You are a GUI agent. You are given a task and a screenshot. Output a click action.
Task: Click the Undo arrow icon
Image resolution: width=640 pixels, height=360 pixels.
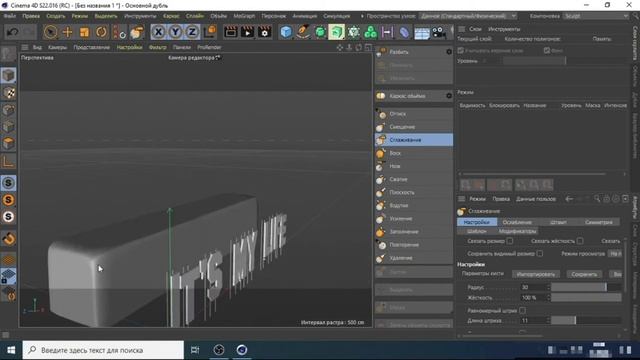[x=12, y=32]
